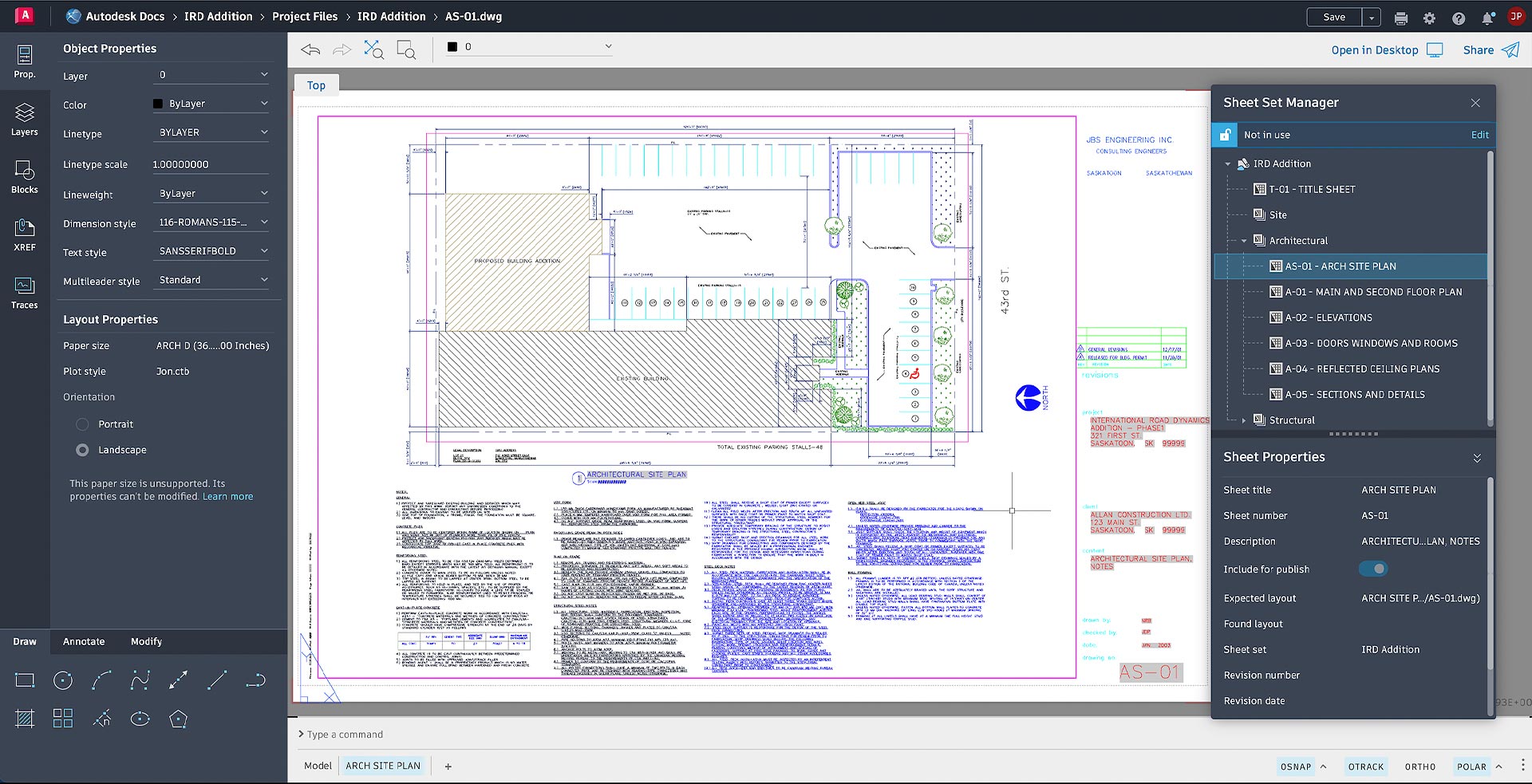Select the Hatch draw tool

25,719
